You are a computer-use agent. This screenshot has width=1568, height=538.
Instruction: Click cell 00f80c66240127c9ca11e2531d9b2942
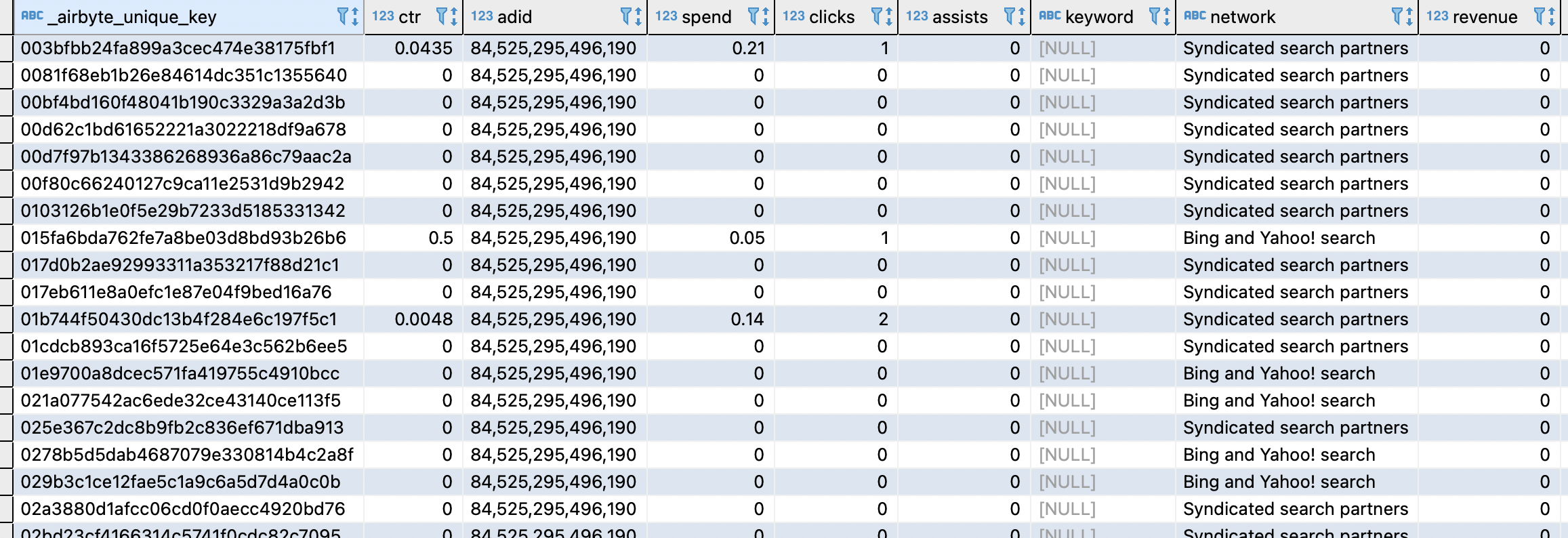coord(188,184)
